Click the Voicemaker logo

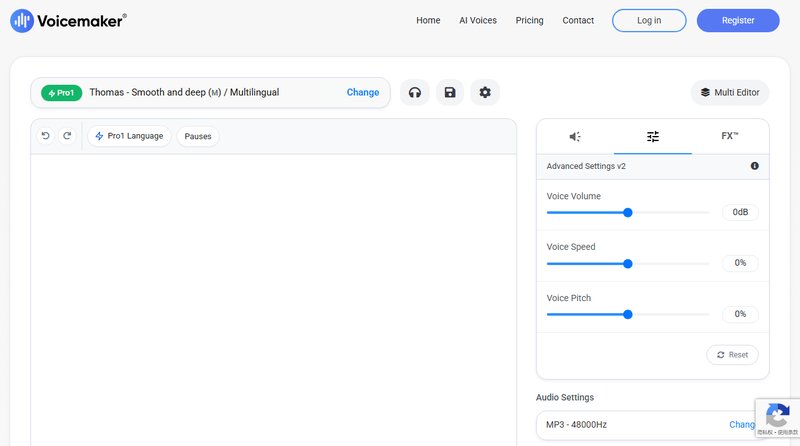pyautogui.click(x=68, y=20)
